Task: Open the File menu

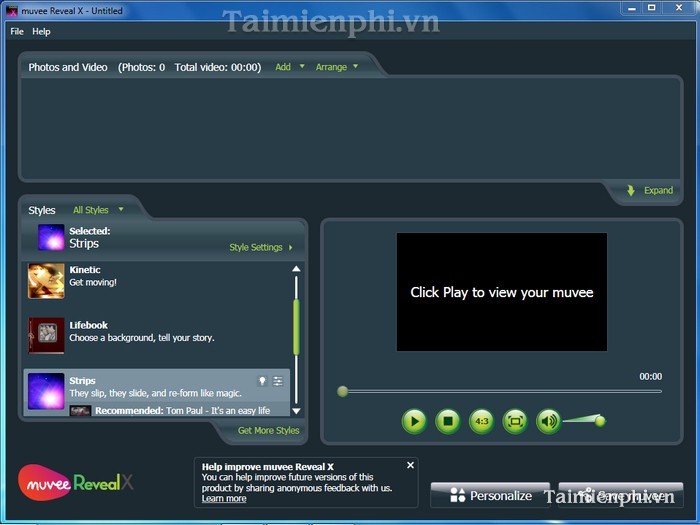Action: click(17, 31)
